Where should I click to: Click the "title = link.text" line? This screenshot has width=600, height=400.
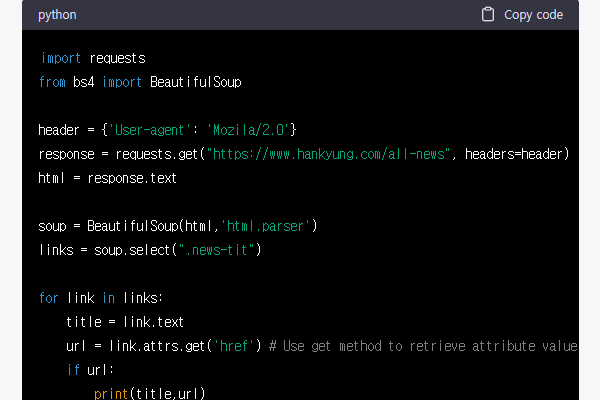point(125,322)
